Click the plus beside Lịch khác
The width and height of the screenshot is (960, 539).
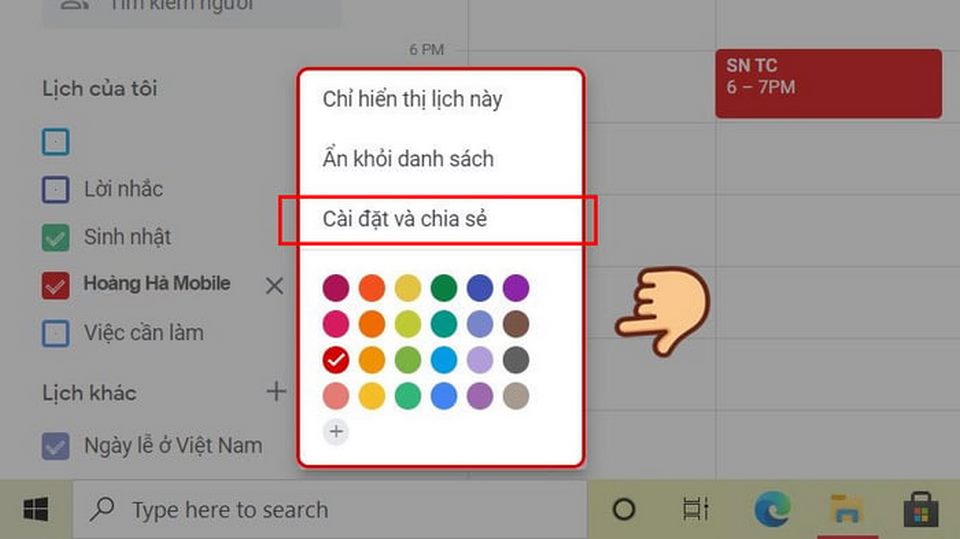(x=276, y=391)
